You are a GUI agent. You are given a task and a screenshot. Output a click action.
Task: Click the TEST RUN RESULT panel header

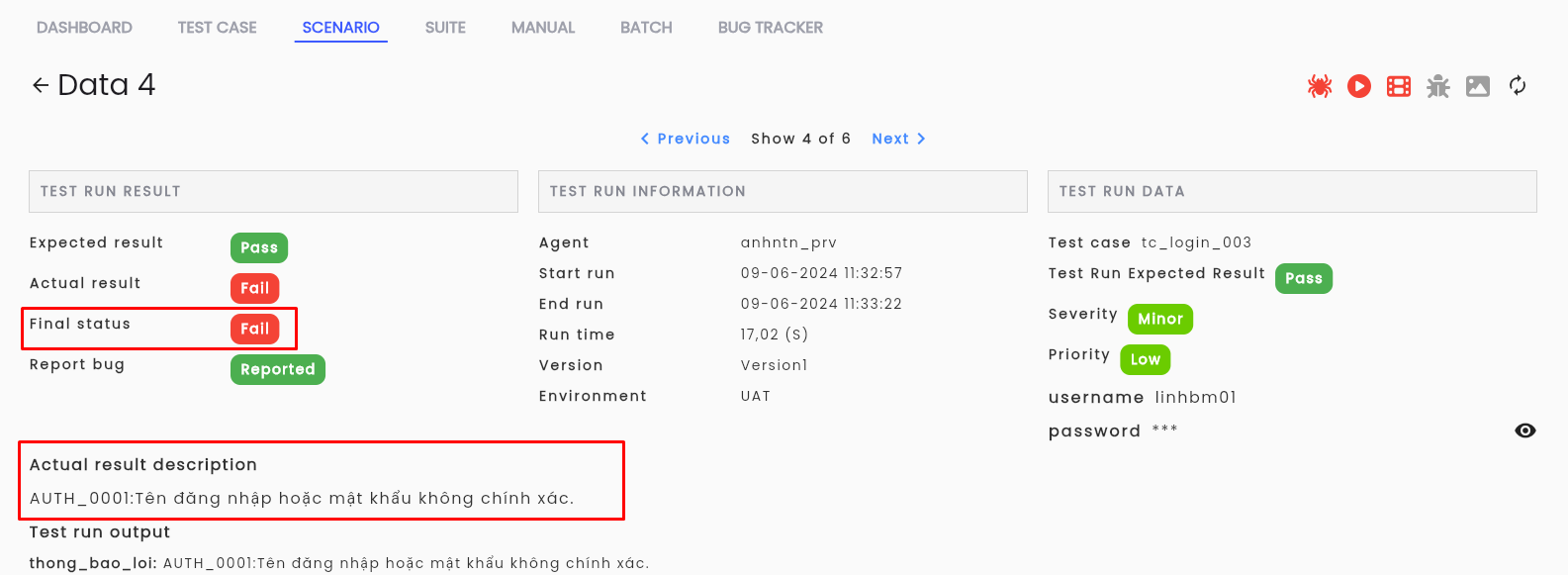click(x=273, y=191)
